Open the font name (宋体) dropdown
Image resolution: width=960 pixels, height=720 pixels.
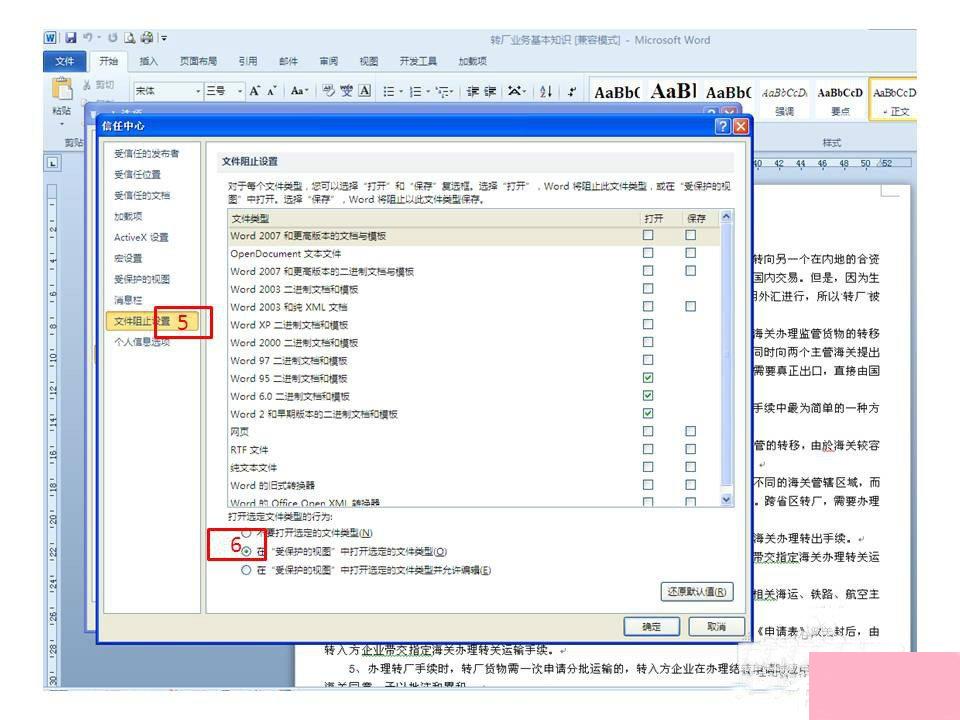tap(198, 91)
